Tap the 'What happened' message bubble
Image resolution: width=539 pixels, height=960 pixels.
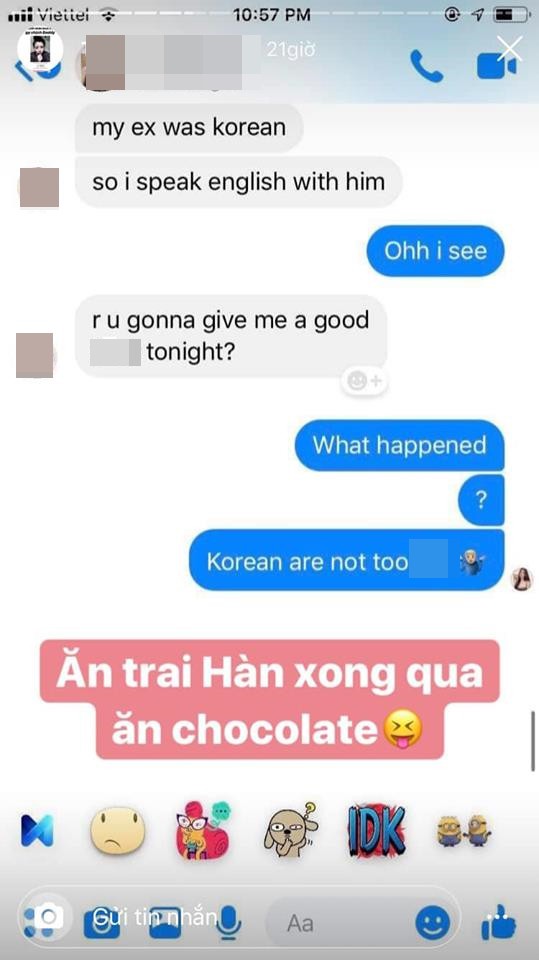pos(399,445)
